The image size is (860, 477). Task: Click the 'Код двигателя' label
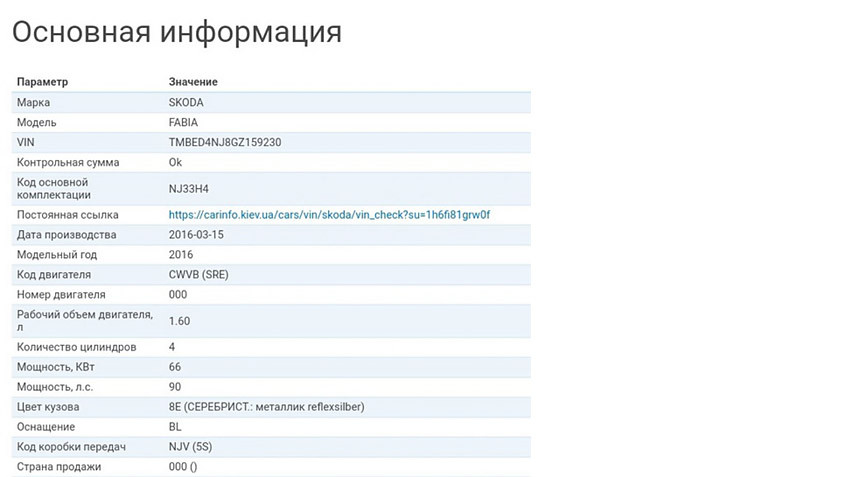point(54,275)
